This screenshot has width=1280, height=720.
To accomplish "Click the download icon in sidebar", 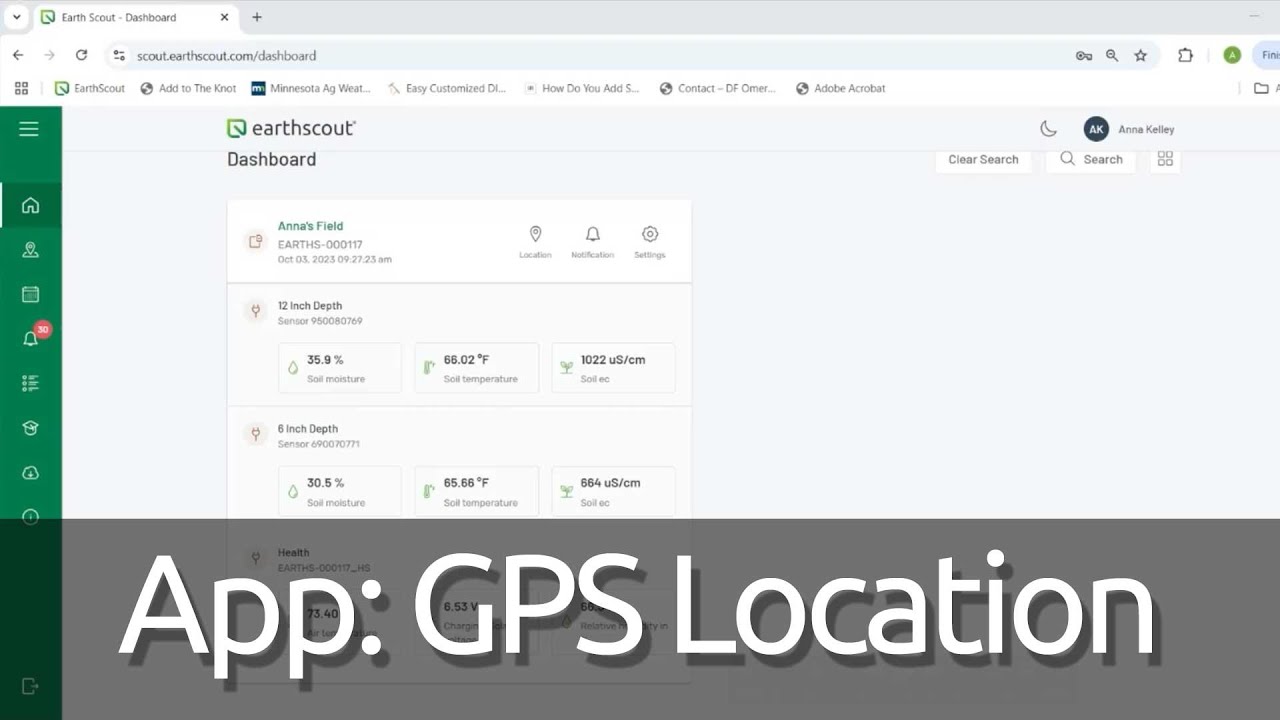I will pos(30,473).
